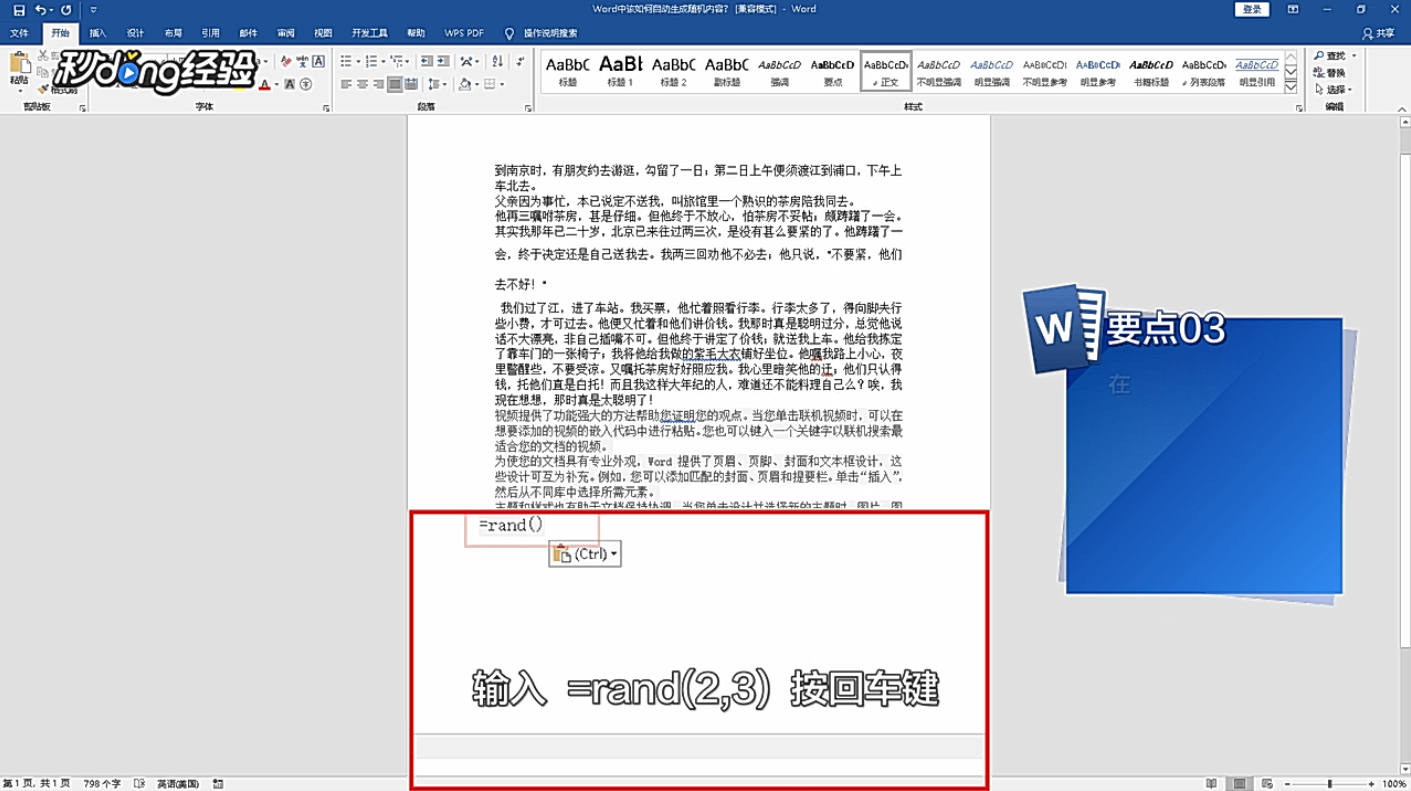Viewport: 1411px width, 791px height.
Task: Open shading color dropdown
Action: 477,84
